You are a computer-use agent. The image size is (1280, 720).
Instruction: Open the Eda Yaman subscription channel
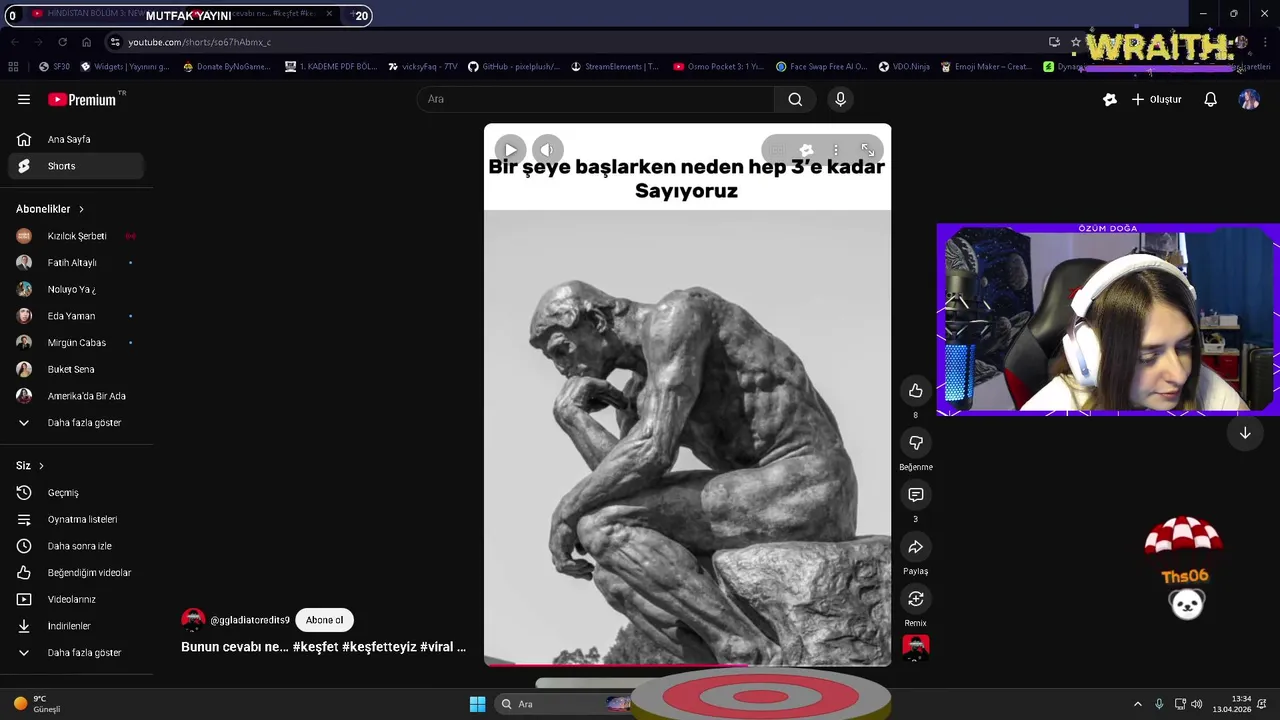click(76, 316)
